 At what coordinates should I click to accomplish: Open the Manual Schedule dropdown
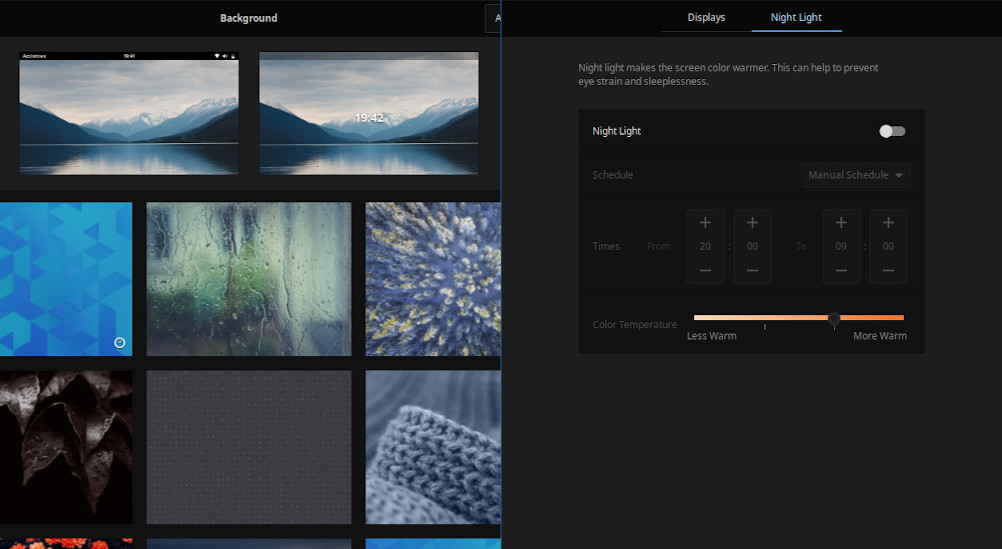click(855, 175)
